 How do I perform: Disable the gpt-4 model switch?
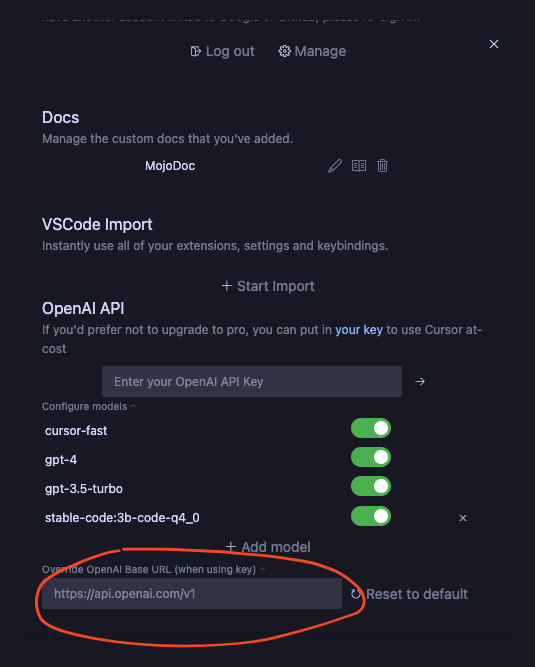(371, 457)
